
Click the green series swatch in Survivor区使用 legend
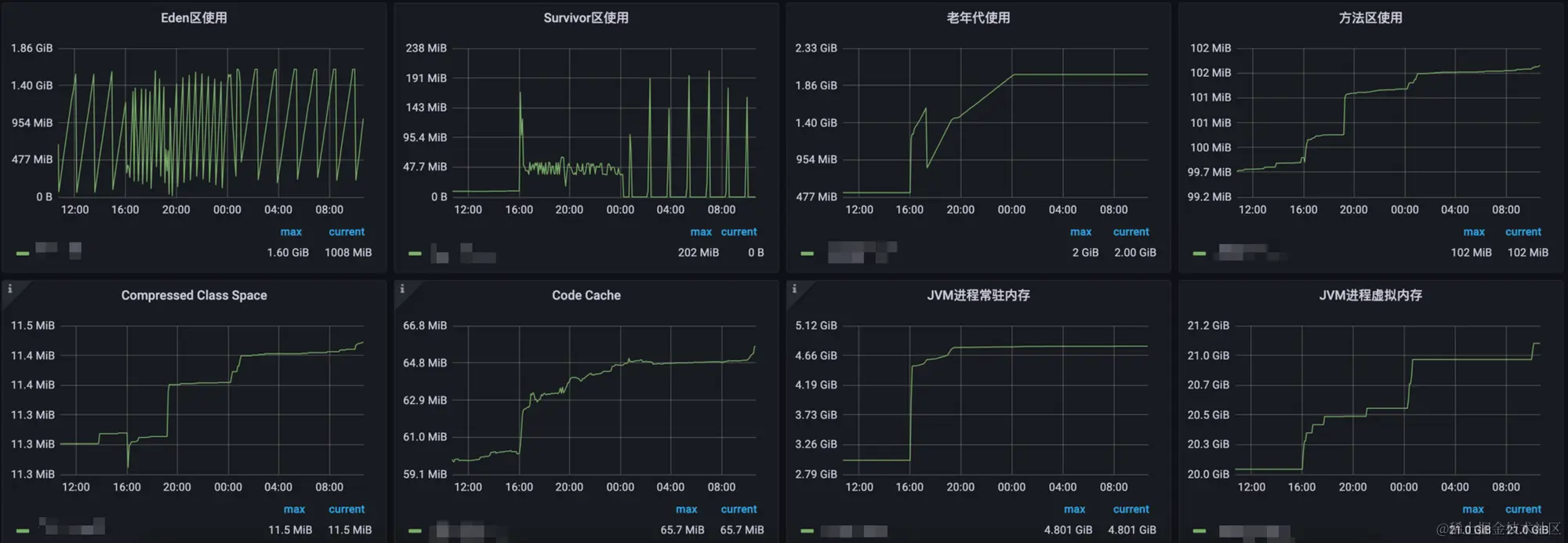click(x=415, y=253)
